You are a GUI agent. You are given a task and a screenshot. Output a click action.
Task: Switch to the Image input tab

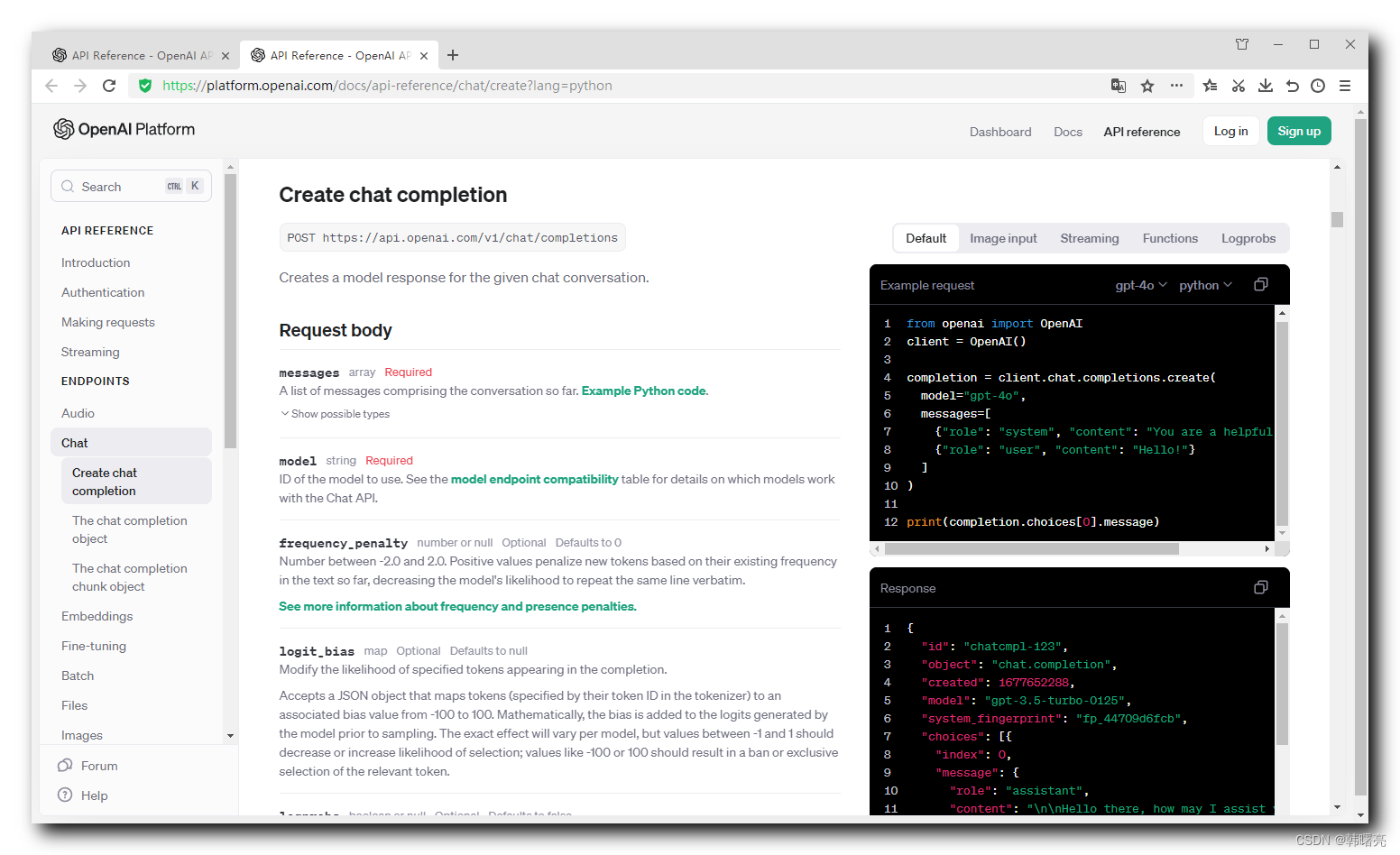(1003, 238)
